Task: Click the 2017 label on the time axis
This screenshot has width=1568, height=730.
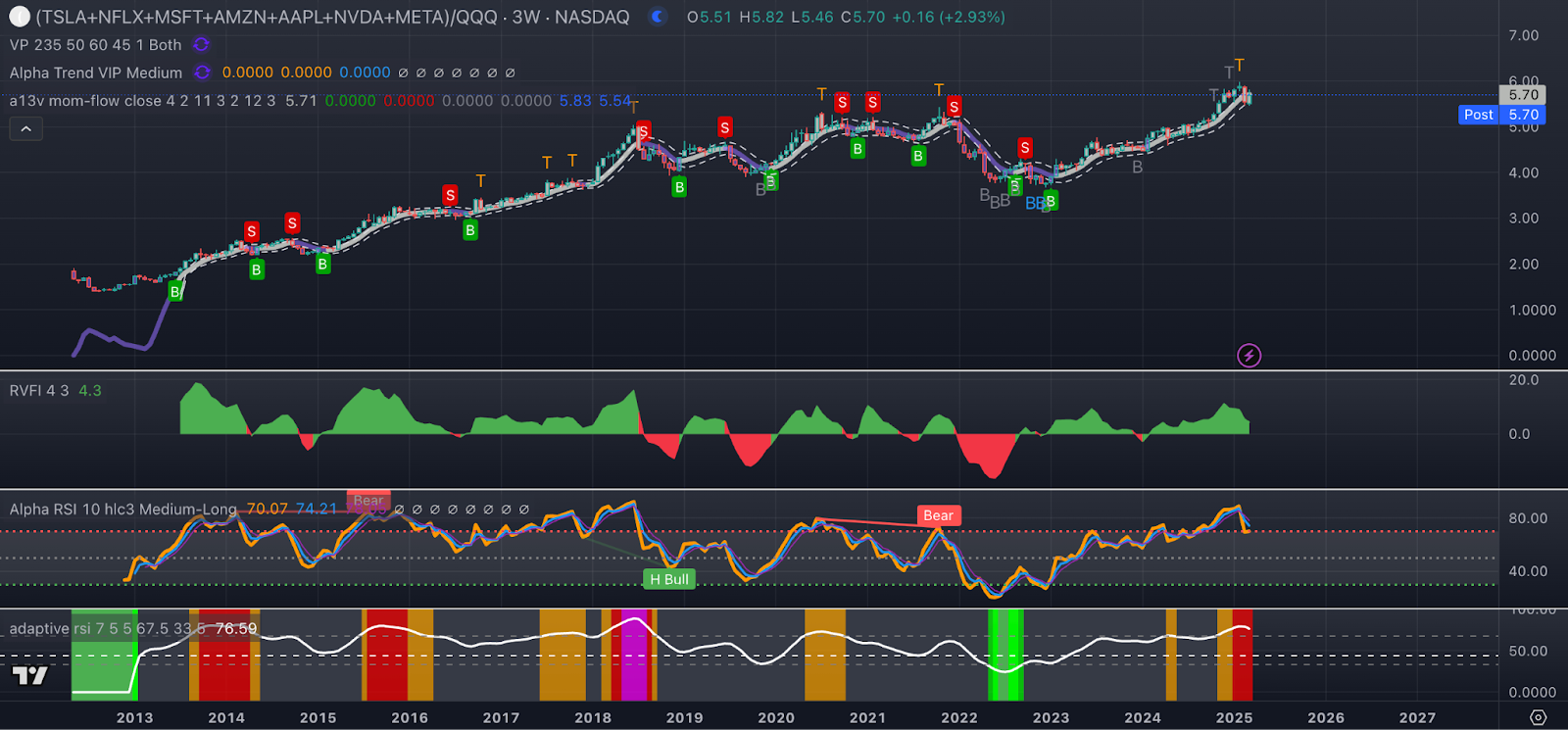Action: (x=502, y=717)
